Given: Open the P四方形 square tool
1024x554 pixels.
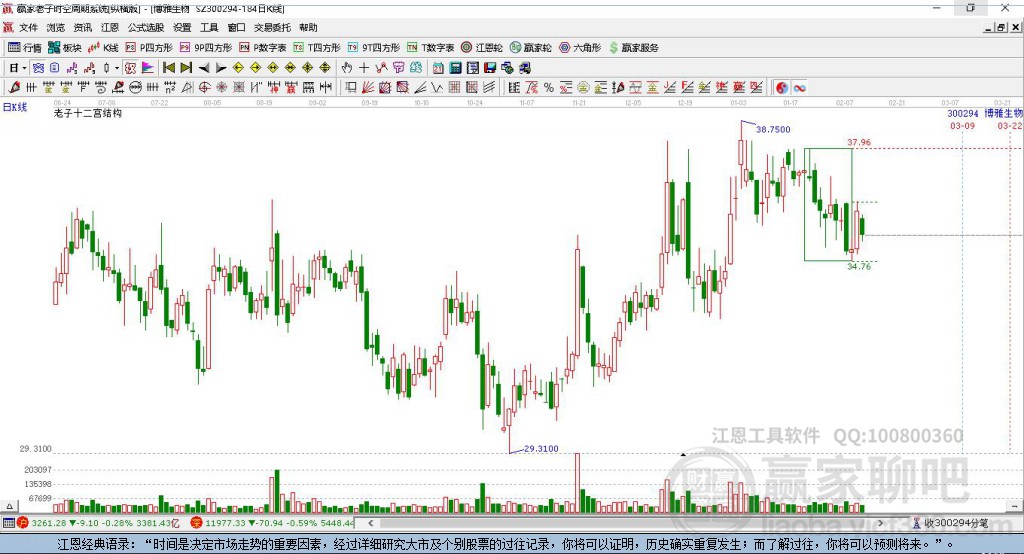Looking at the screenshot, I should coord(149,48).
